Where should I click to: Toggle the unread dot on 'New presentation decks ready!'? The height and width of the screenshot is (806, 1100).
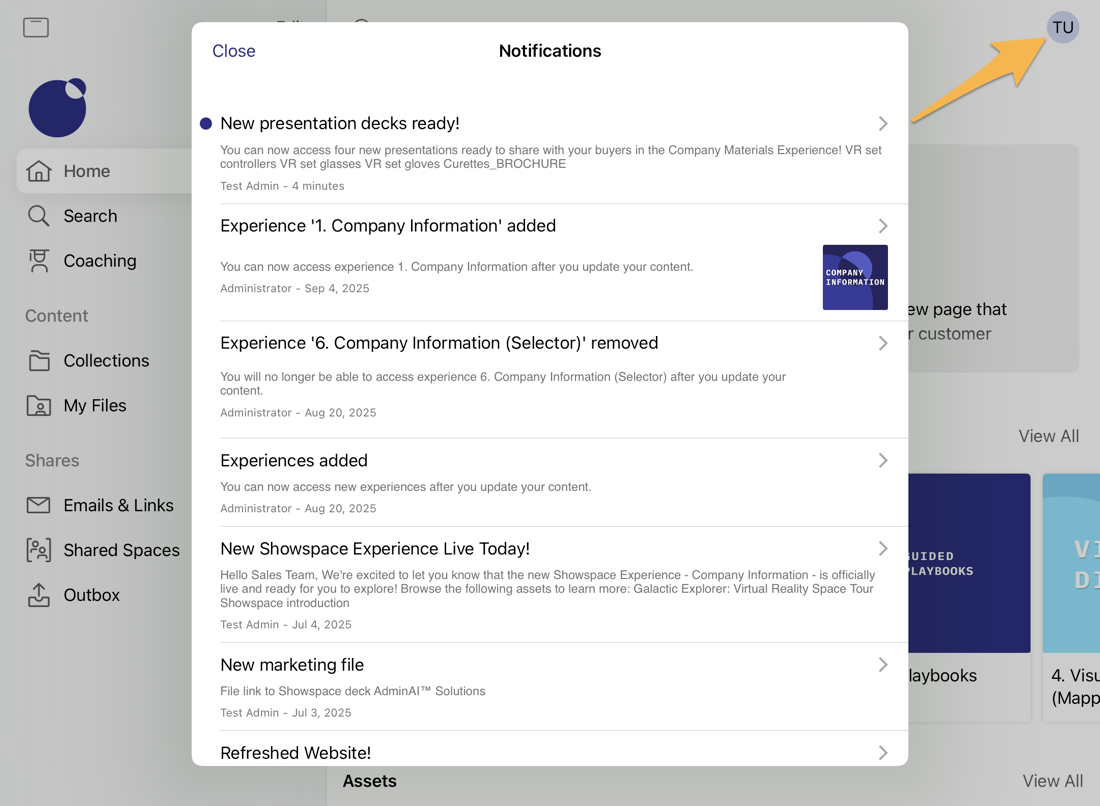(205, 123)
